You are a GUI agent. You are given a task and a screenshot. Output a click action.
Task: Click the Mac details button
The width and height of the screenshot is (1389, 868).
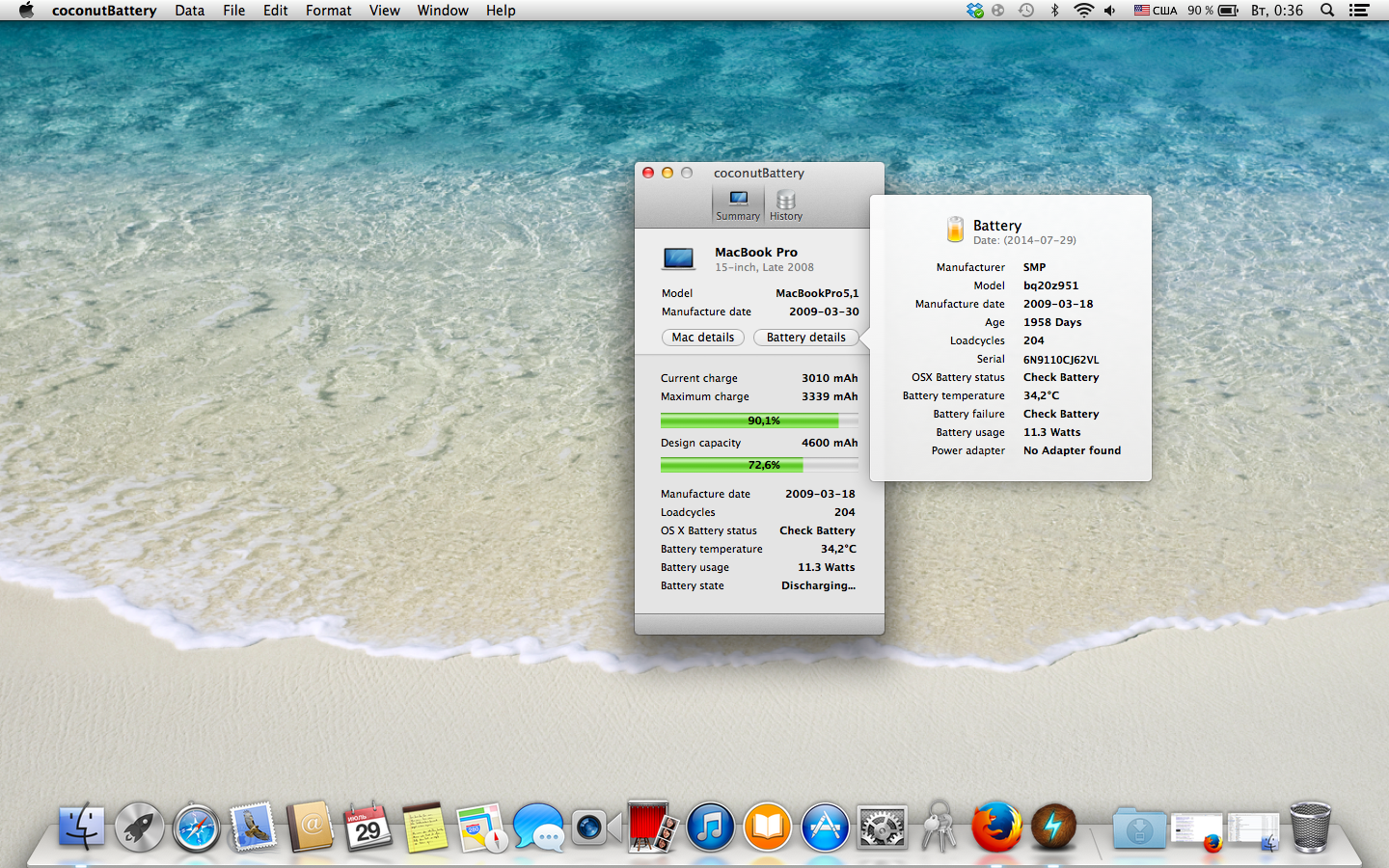[x=703, y=338]
